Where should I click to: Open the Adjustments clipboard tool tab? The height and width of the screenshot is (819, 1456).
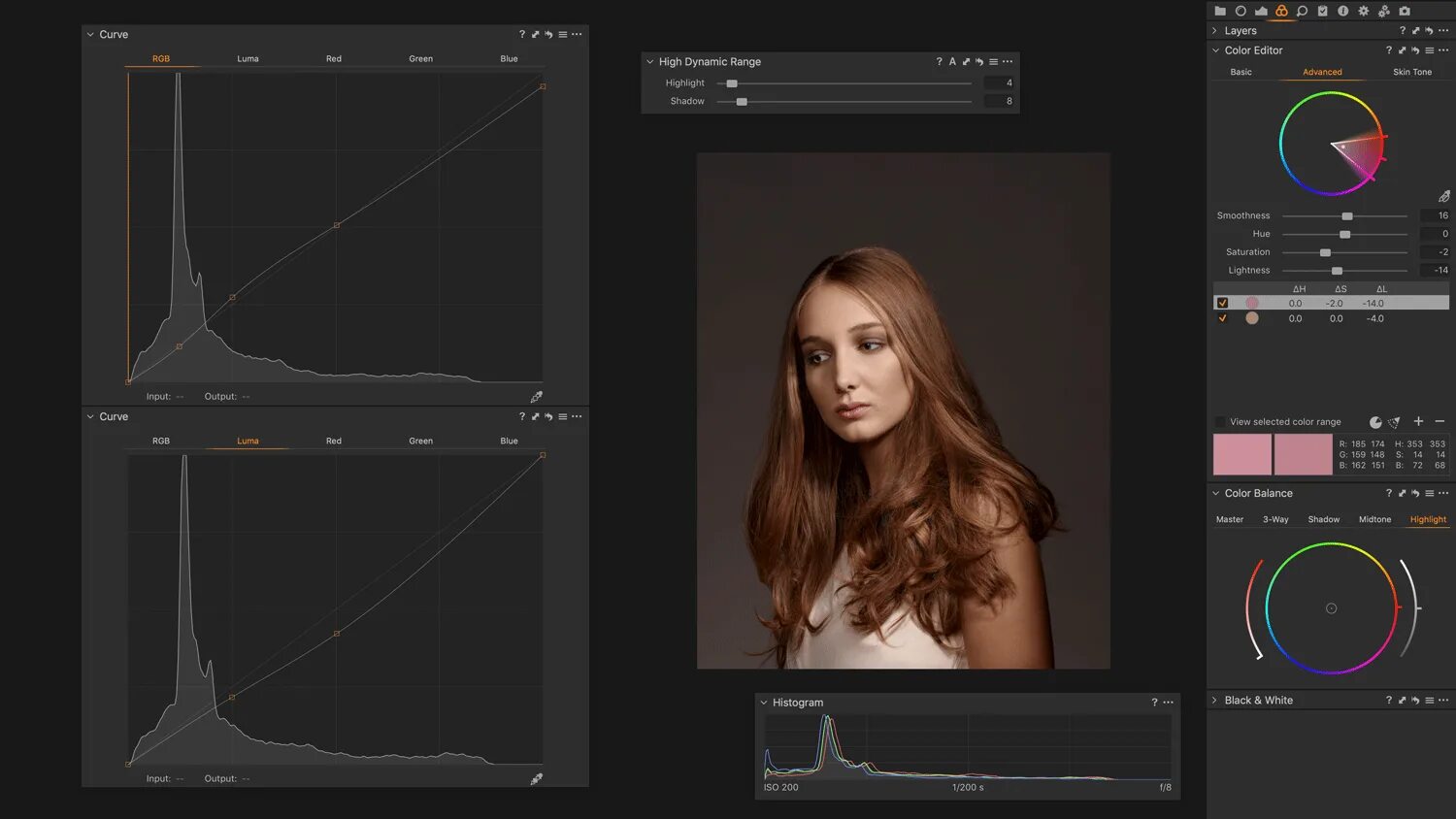point(1322,11)
